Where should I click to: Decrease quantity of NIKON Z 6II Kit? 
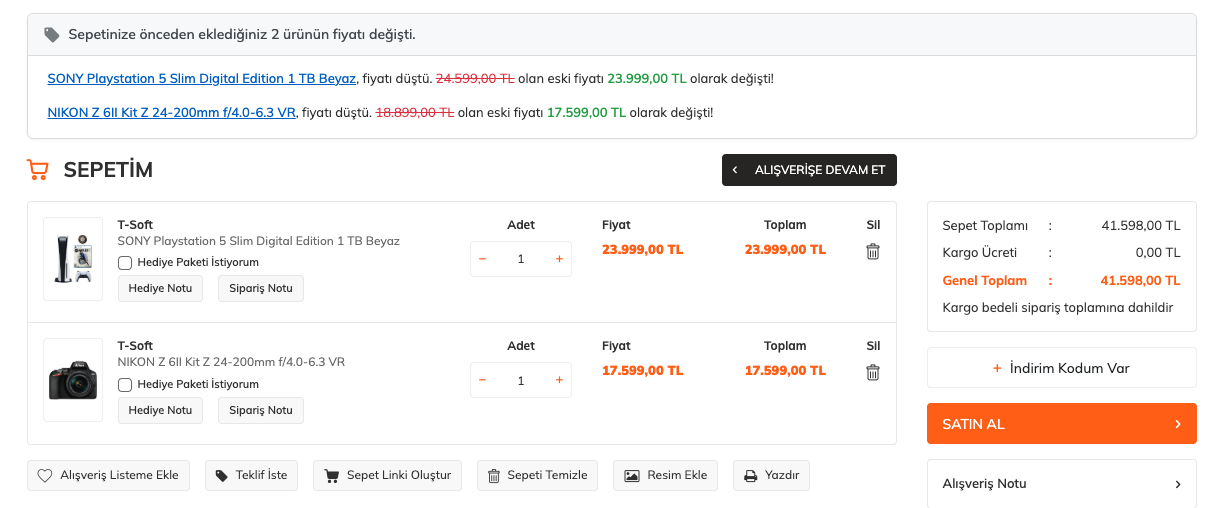[x=483, y=380]
